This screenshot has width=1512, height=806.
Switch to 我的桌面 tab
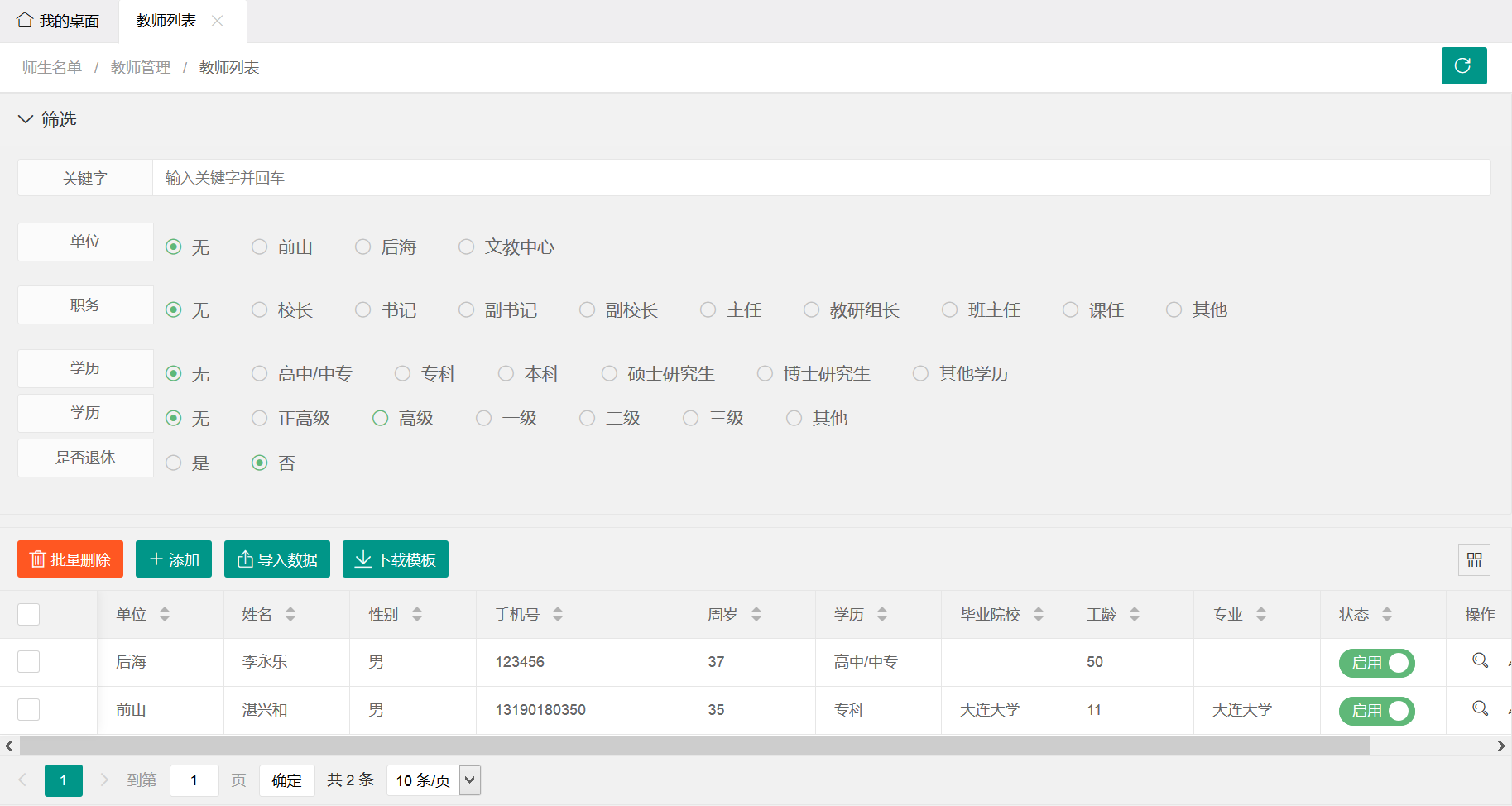pos(59,21)
